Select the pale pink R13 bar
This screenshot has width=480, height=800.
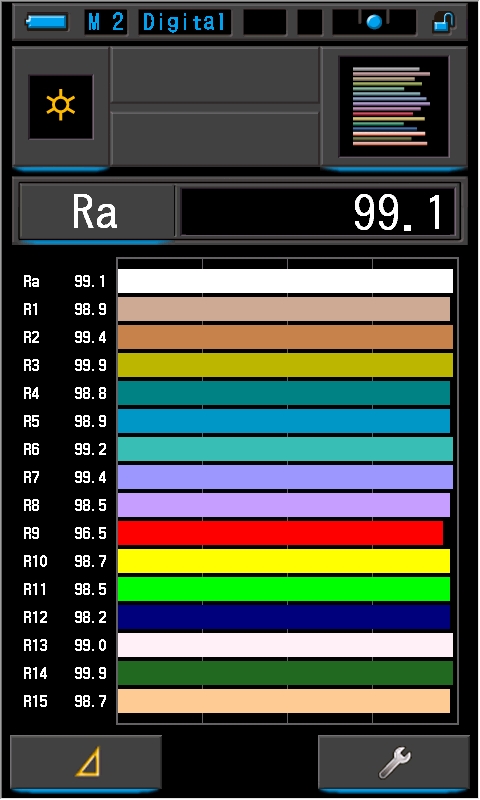pos(285,645)
